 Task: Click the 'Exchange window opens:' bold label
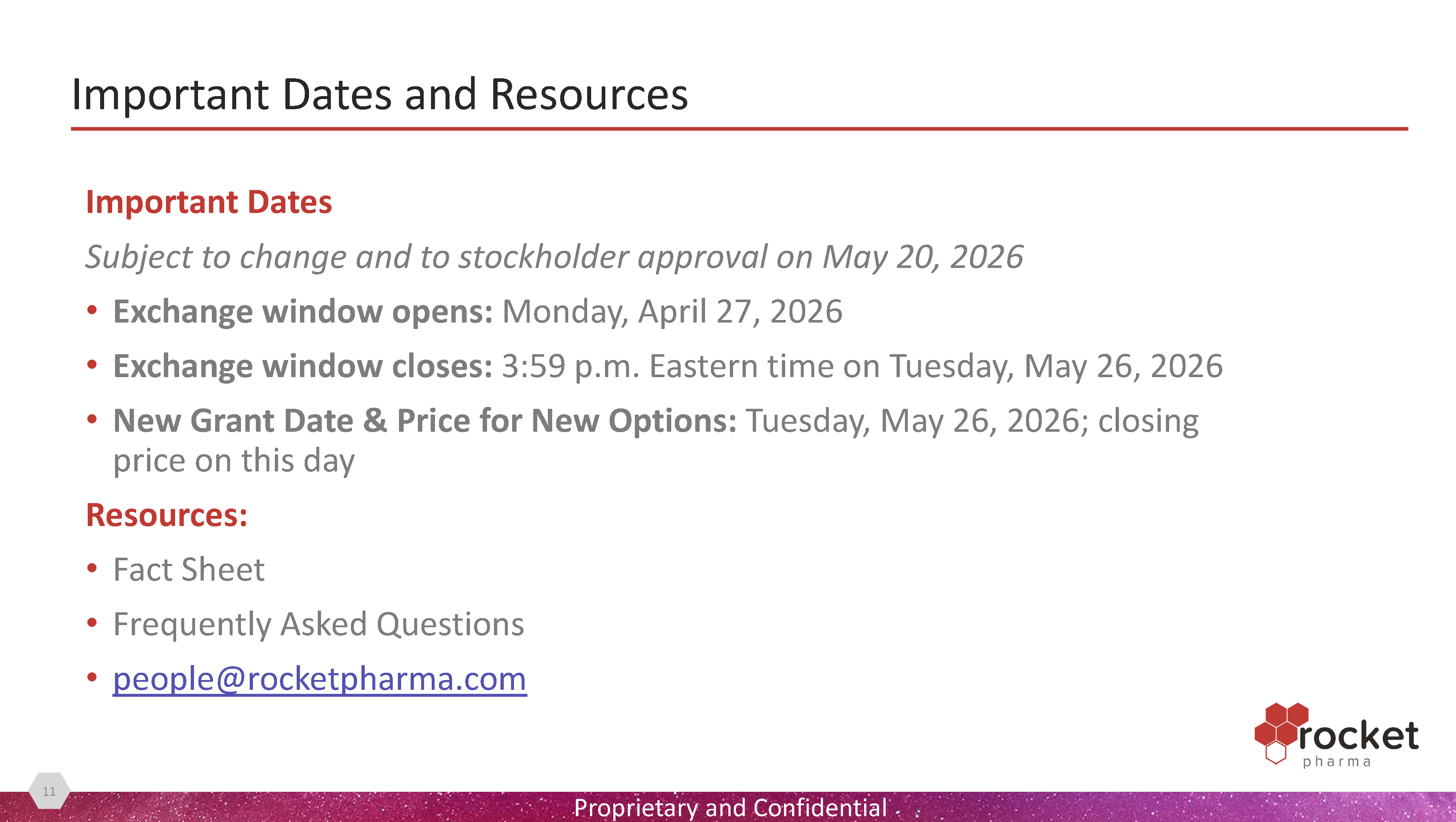(x=303, y=312)
